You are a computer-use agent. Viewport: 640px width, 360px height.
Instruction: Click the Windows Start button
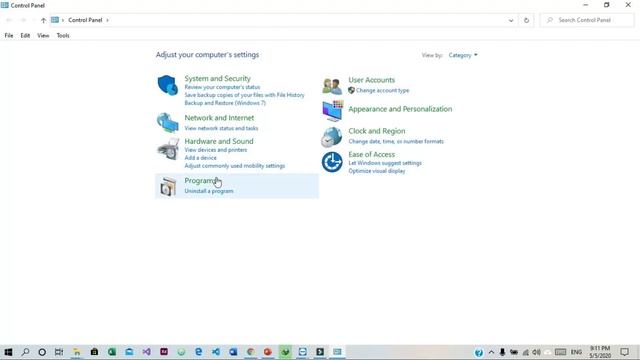[8, 352]
